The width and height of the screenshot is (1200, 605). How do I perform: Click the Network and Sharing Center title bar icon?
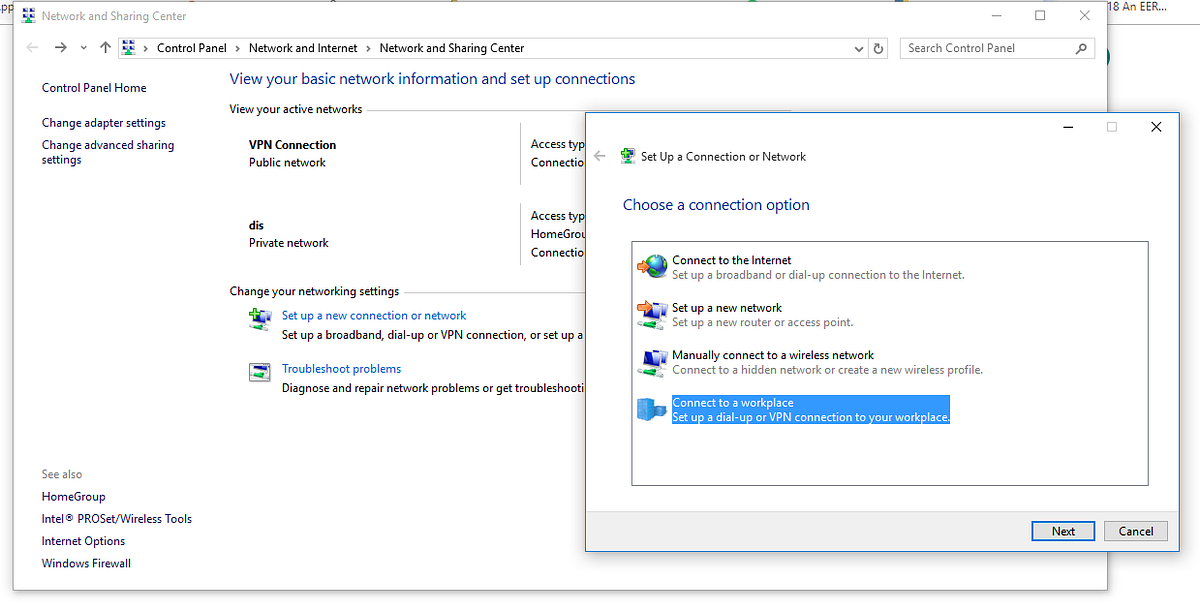(x=29, y=16)
